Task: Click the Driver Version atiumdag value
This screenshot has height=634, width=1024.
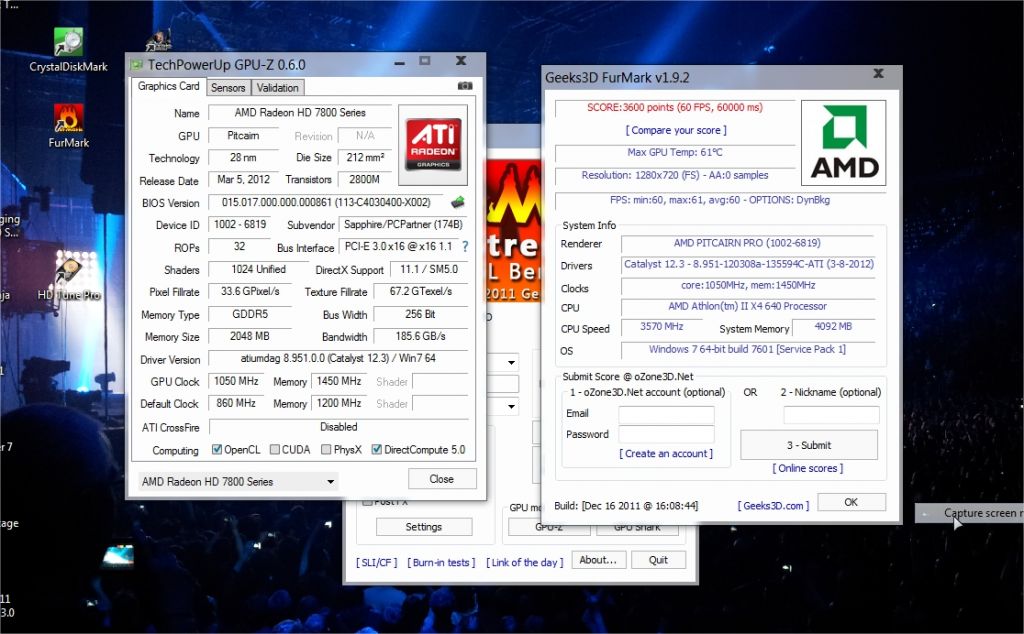Action: pos(338,358)
